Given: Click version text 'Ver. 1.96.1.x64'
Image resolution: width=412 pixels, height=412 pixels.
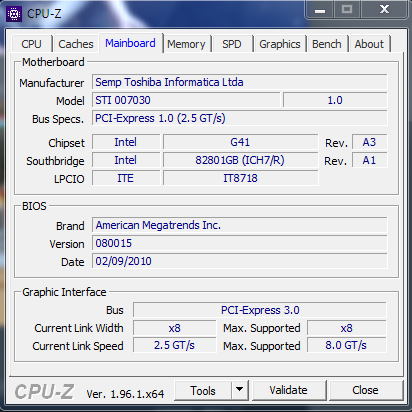Looking at the screenshot, I should [125, 394].
